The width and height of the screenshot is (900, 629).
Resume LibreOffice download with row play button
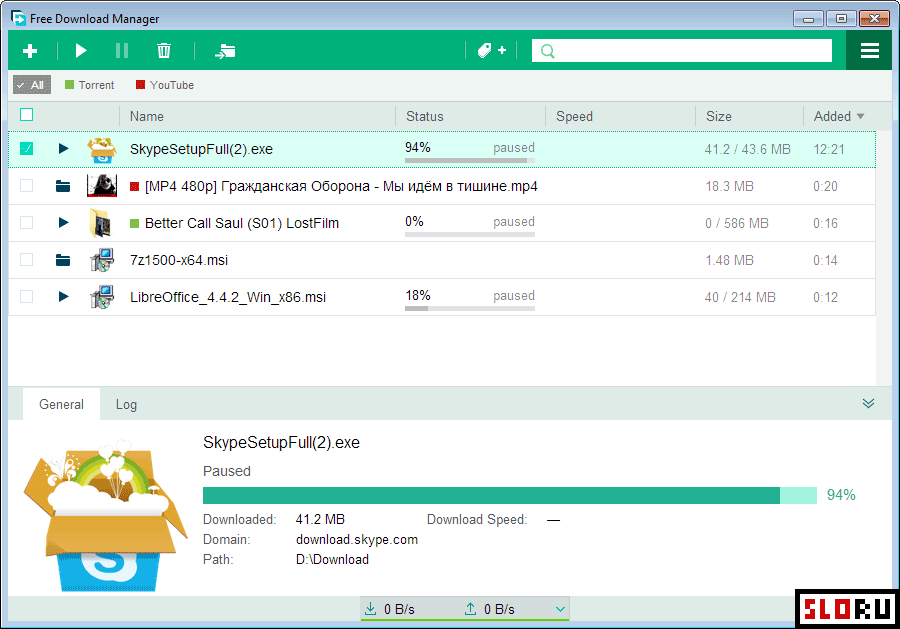pos(63,297)
